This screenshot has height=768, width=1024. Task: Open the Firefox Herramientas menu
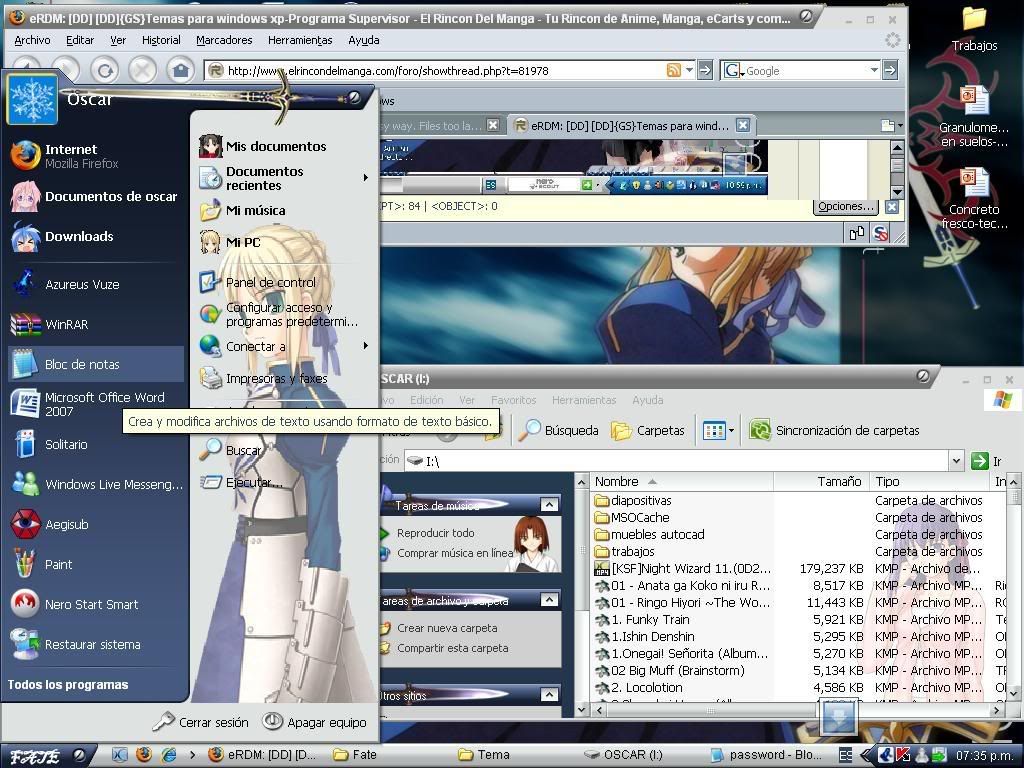tap(300, 40)
